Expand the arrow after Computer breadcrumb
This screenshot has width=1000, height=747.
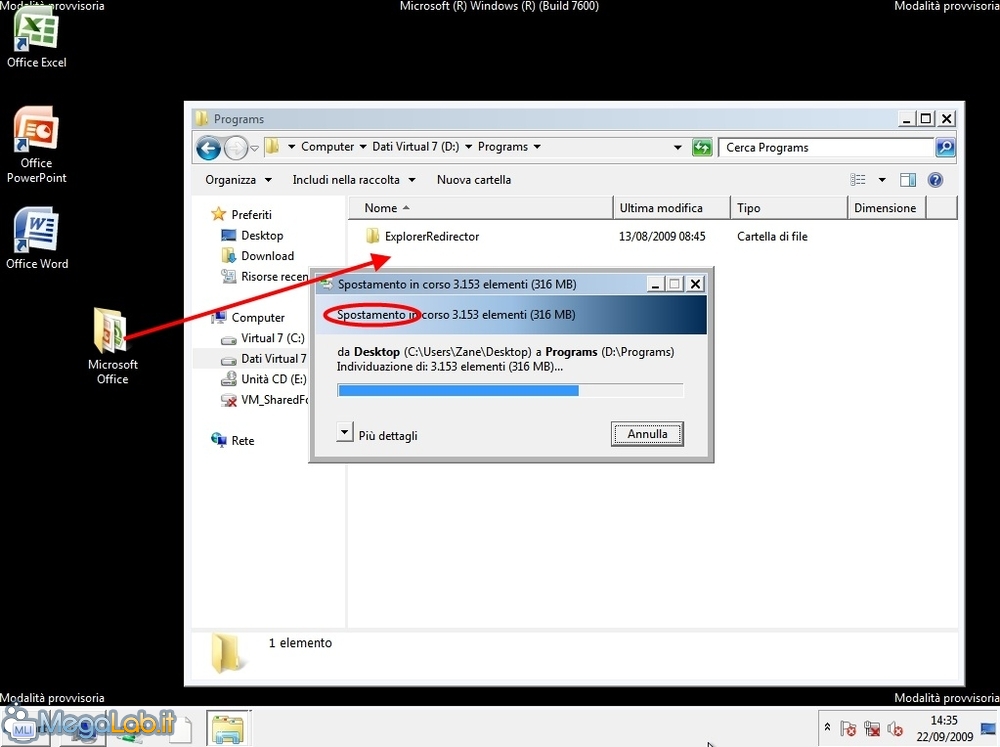click(363, 147)
